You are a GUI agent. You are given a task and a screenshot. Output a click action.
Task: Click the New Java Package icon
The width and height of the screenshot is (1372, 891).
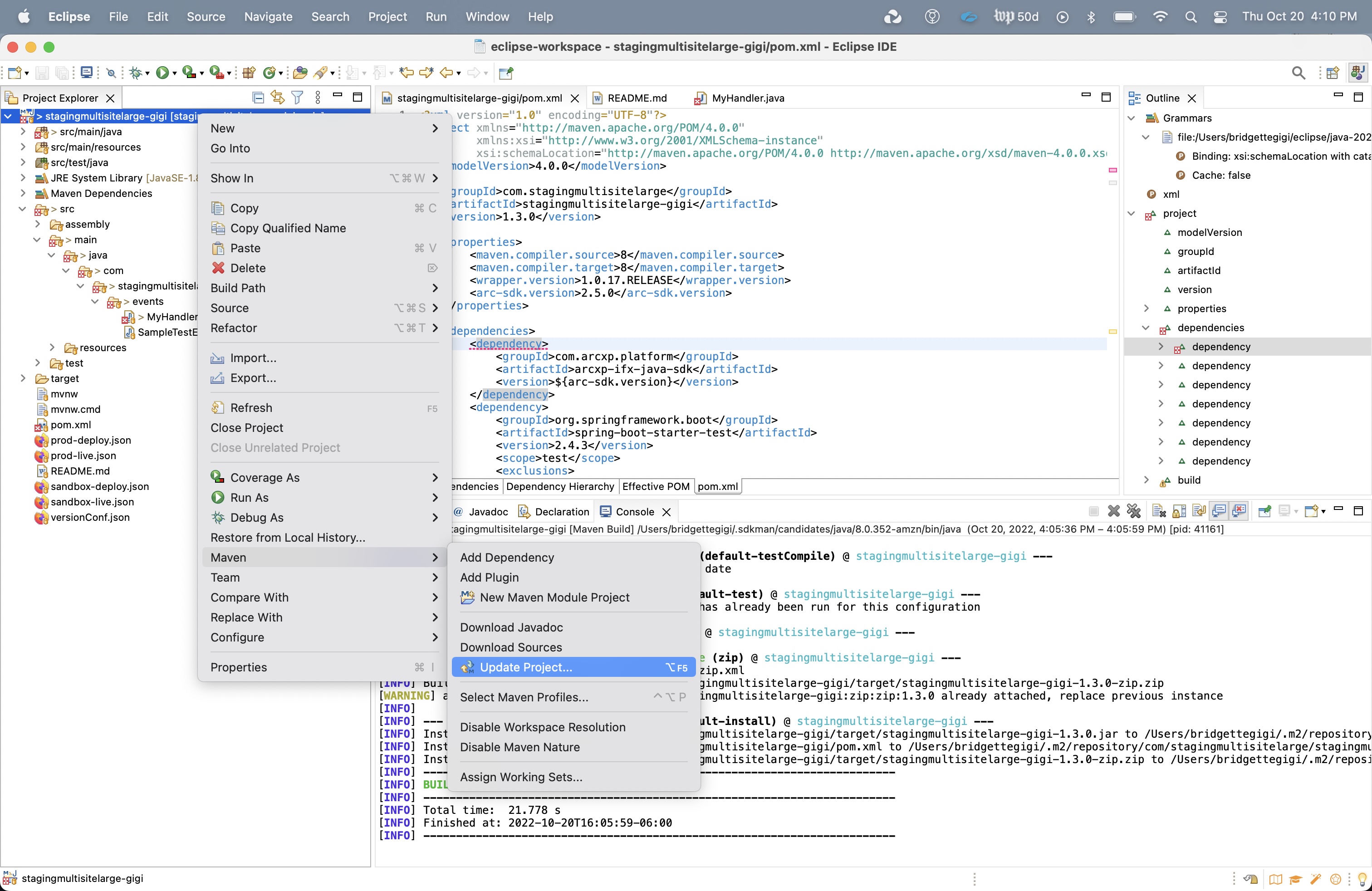tap(249, 73)
